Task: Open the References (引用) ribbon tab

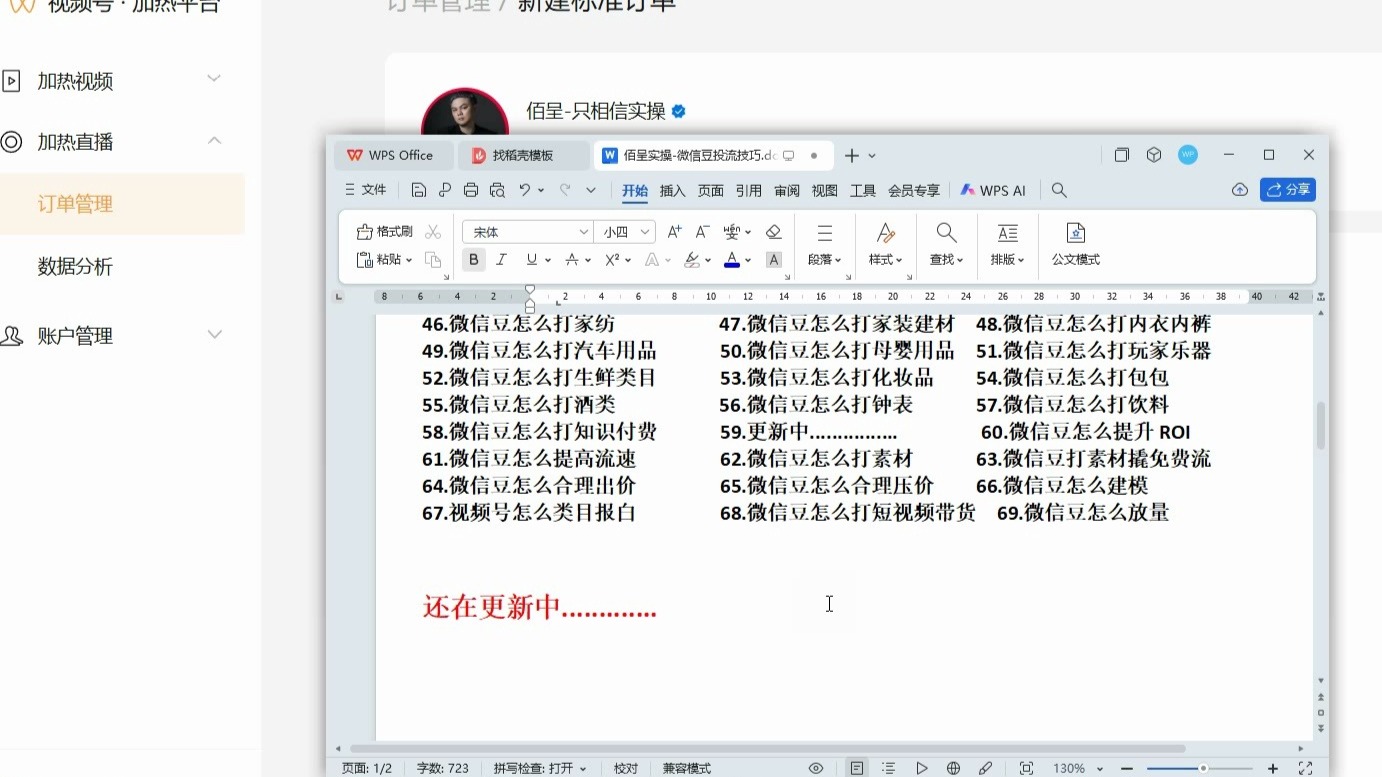Action: click(x=749, y=190)
